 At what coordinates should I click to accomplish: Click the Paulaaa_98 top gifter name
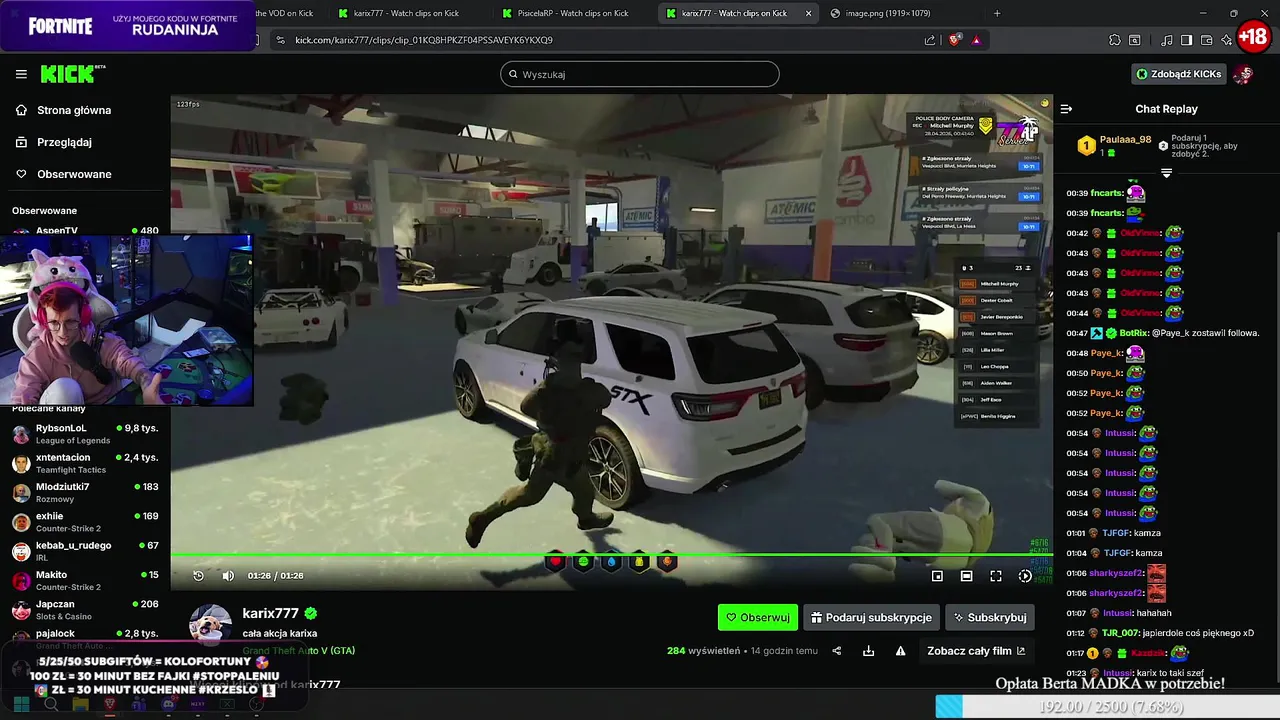[1126, 140]
